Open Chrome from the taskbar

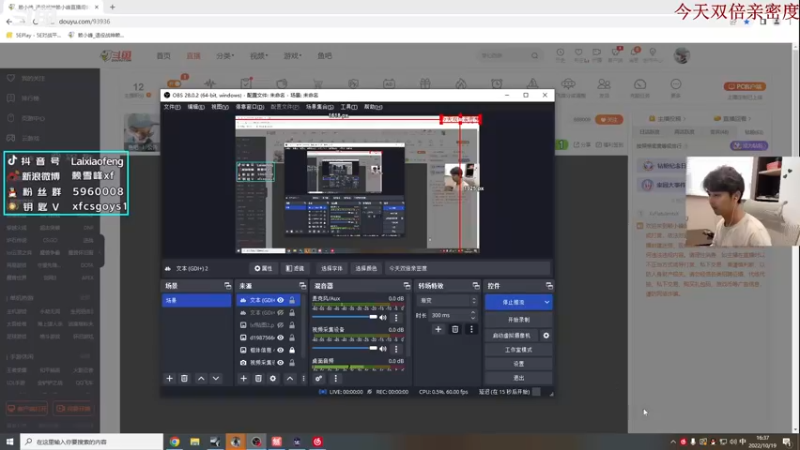[174, 441]
